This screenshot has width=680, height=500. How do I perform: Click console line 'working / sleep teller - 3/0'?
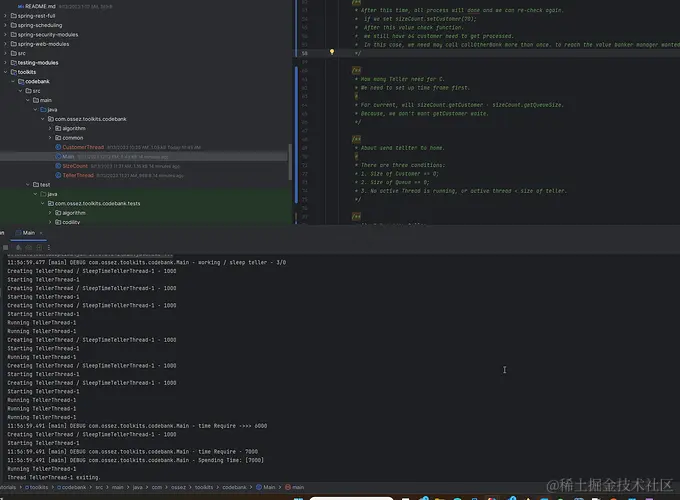[x=147, y=262]
